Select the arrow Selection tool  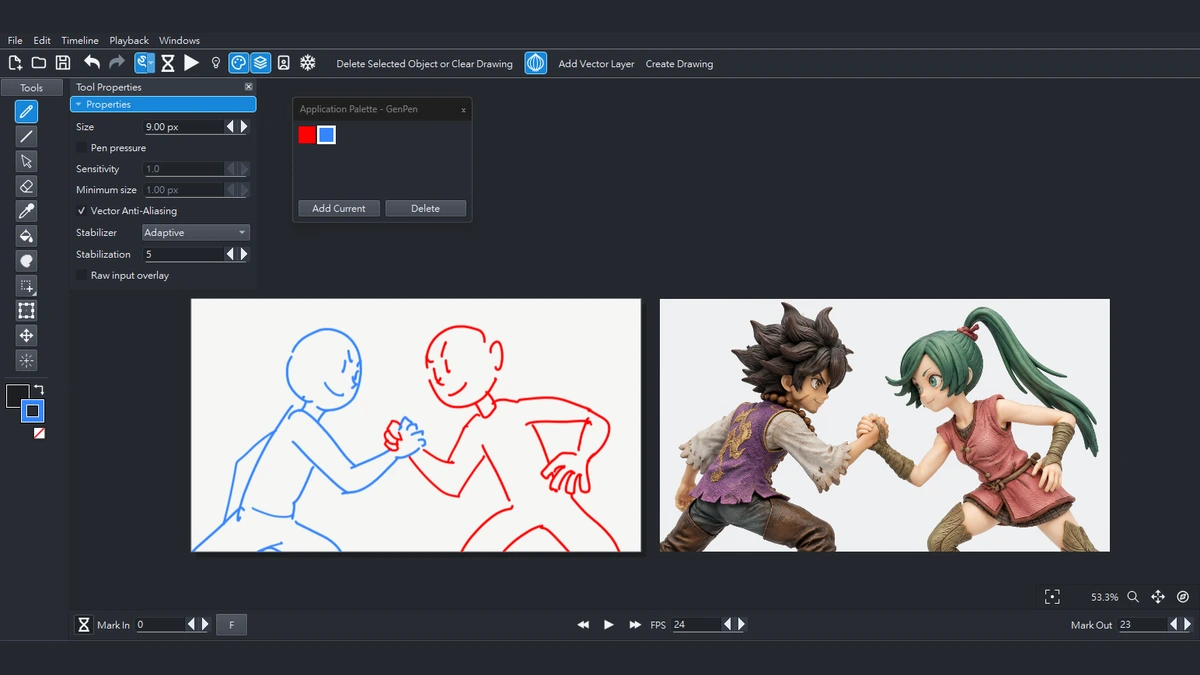pyautogui.click(x=27, y=161)
